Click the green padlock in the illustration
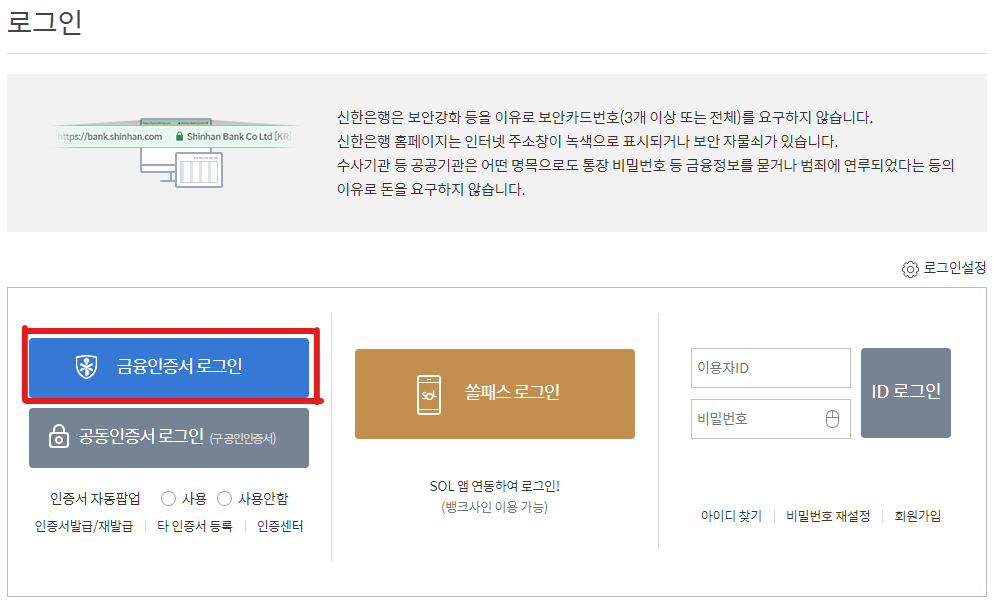994x607 pixels. pyautogui.click(x=179, y=136)
